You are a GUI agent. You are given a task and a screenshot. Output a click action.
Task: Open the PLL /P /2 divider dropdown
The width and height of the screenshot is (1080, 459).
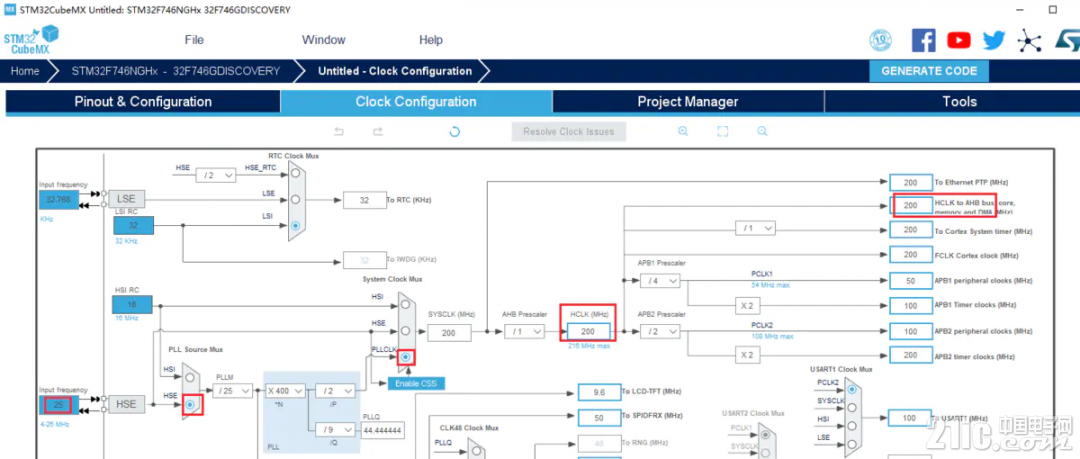tap(335, 391)
